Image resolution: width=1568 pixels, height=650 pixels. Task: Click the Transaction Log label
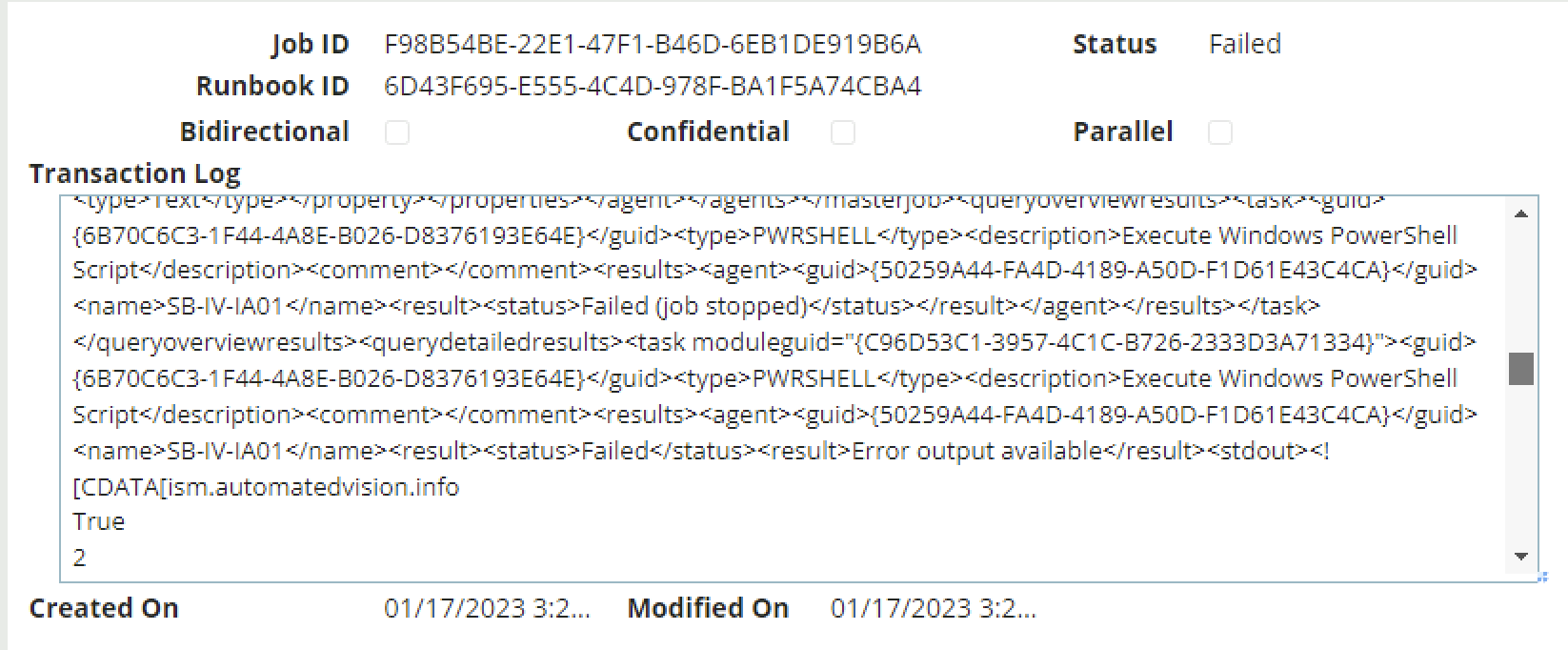(134, 173)
